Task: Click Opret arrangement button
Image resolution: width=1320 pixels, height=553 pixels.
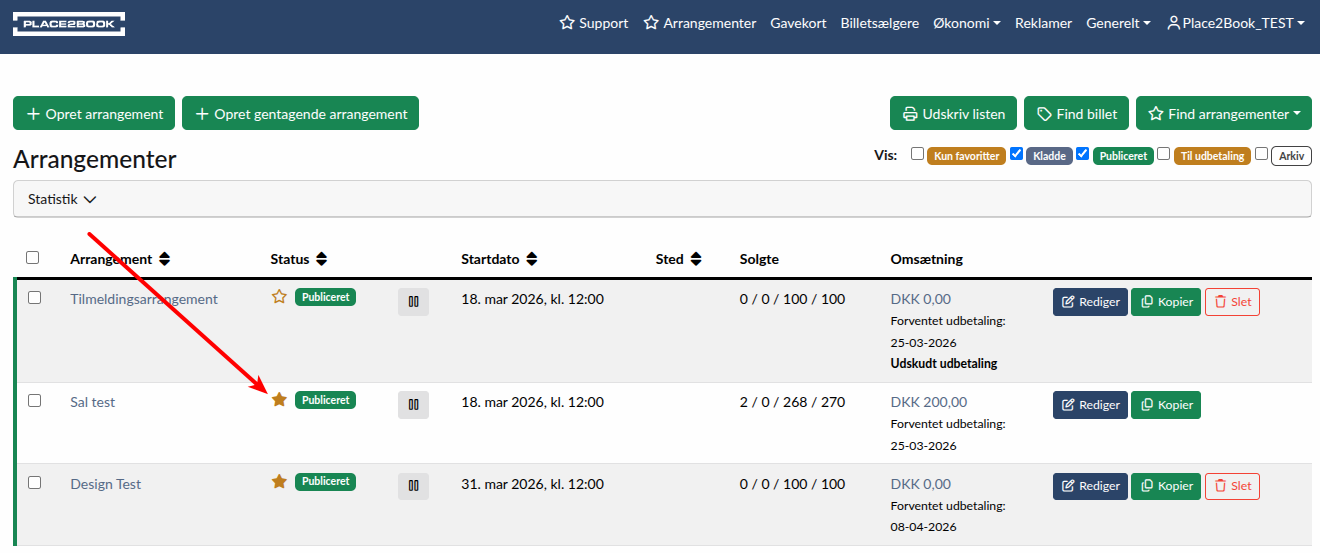Action: pos(94,114)
